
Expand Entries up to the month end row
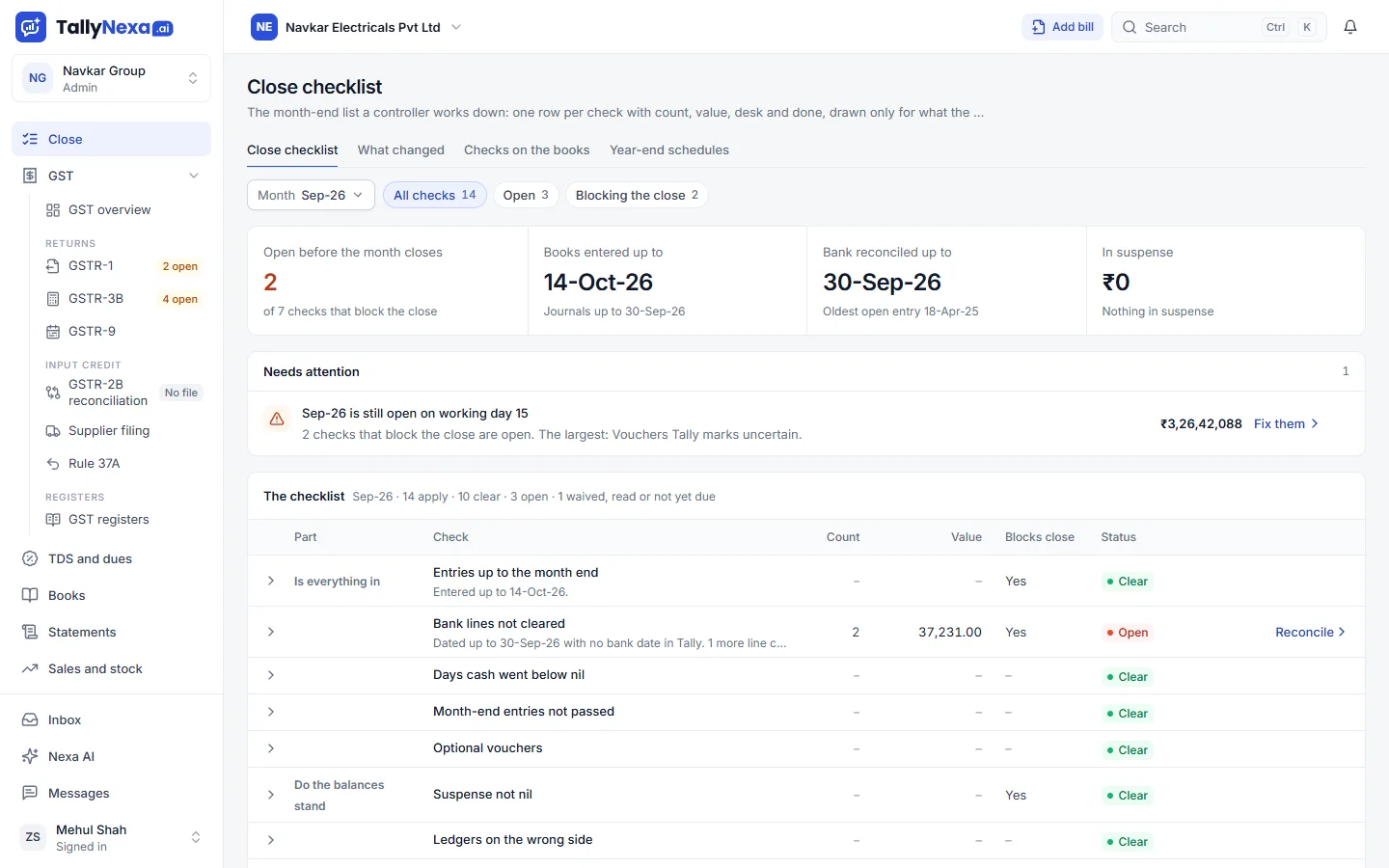(271, 581)
